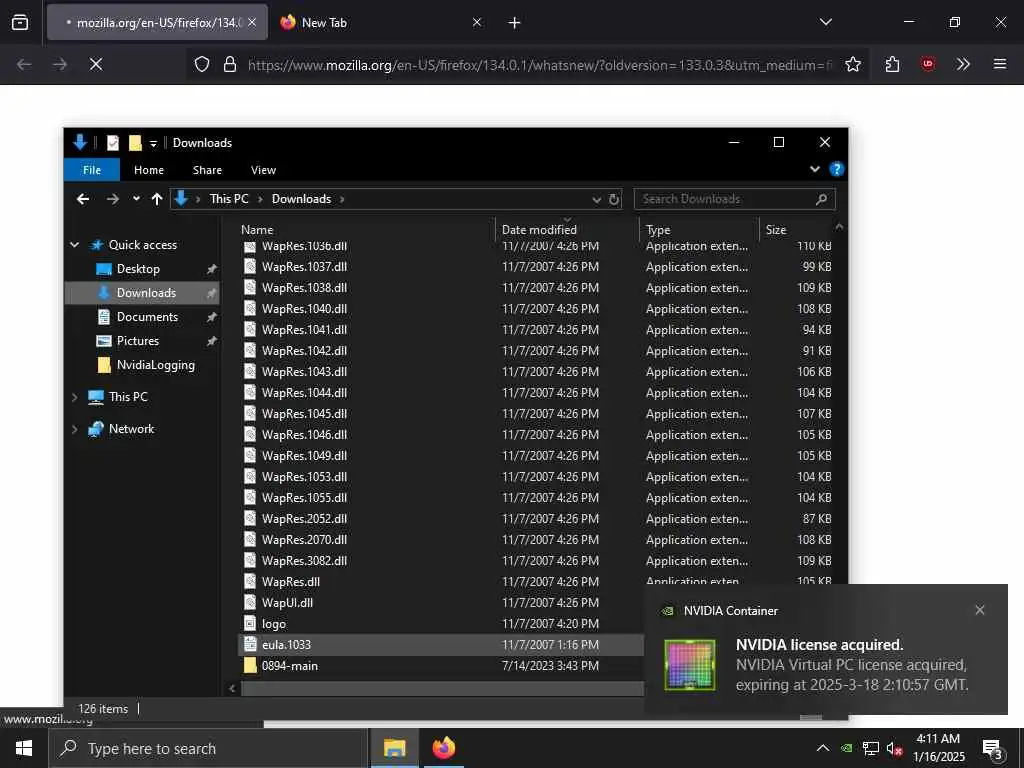
Task: Expand Network in navigation pane
Action: pyautogui.click(x=74, y=429)
